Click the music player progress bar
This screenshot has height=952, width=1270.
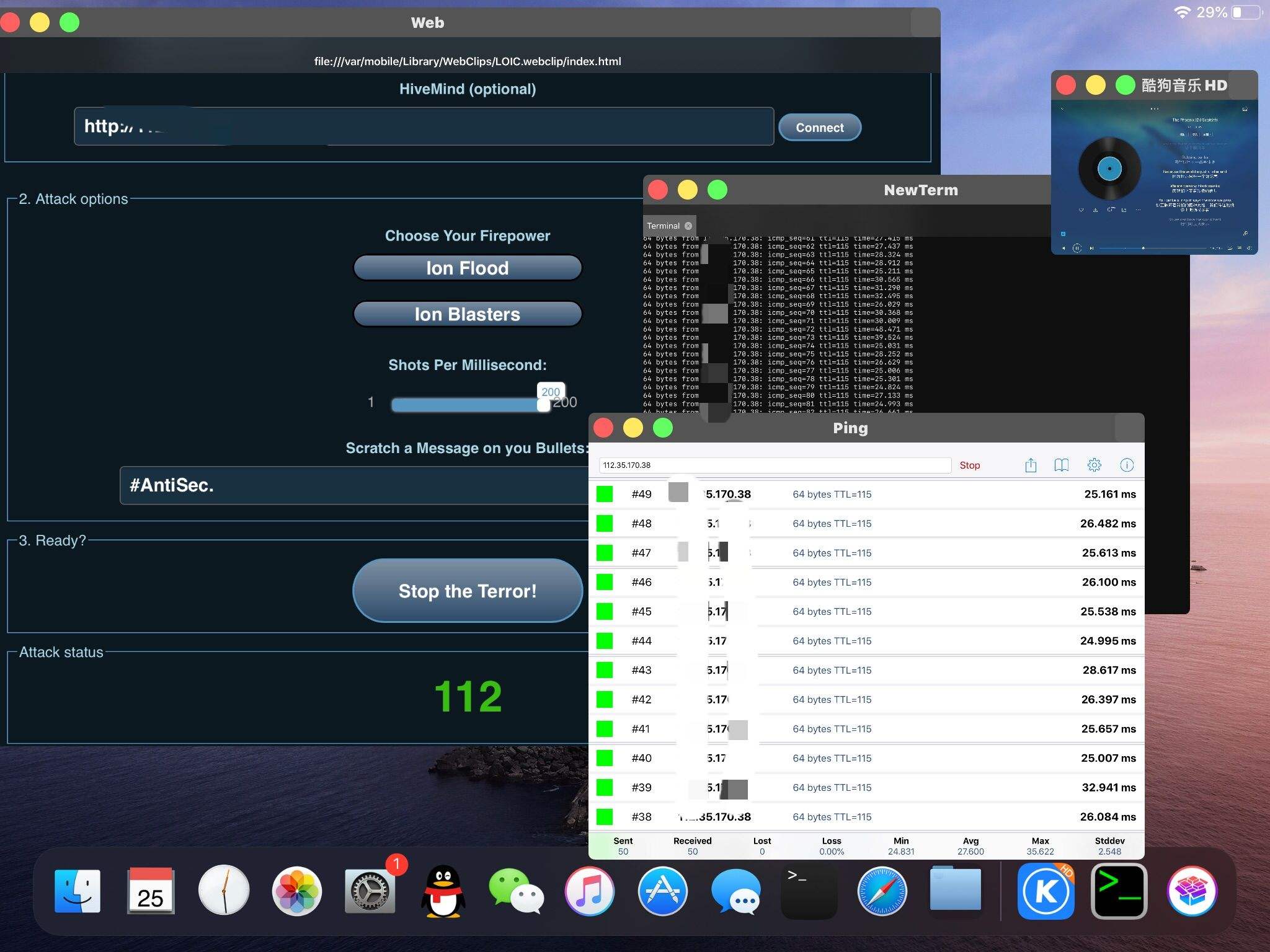1153,248
